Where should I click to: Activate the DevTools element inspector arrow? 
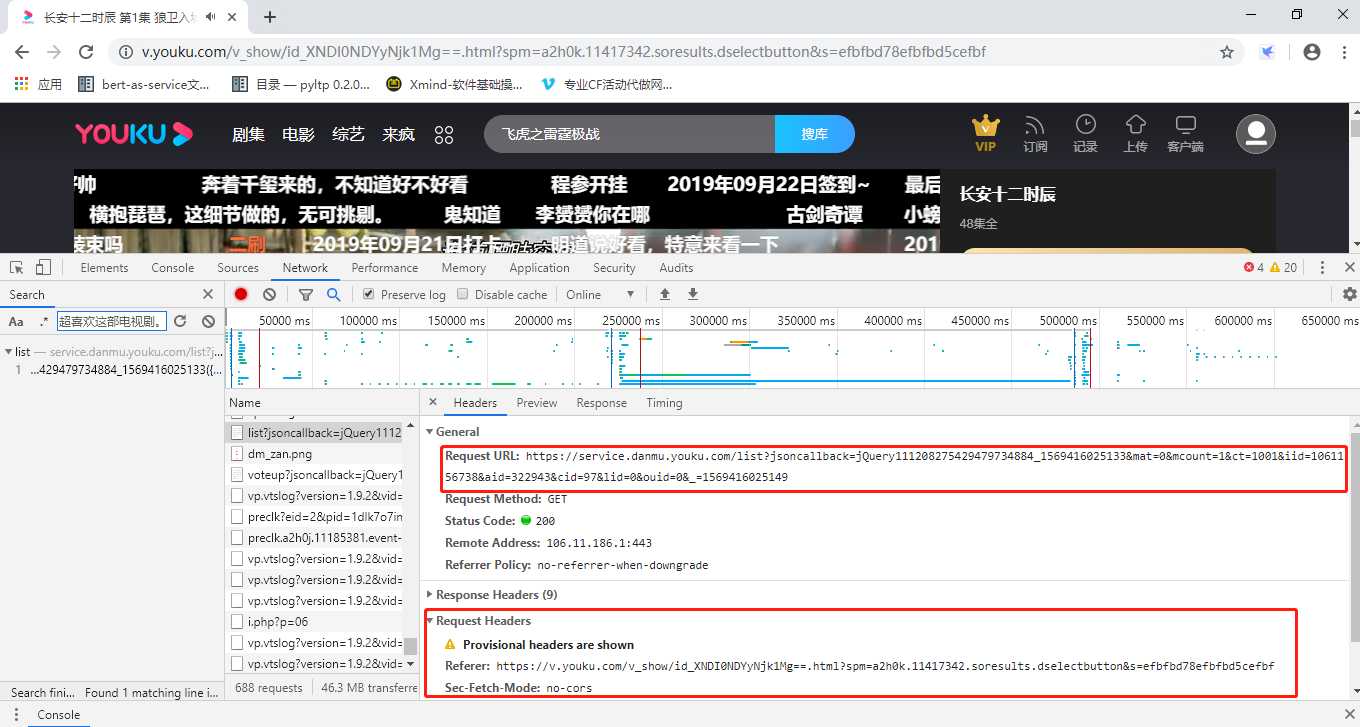pyautogui.click(x=16, y=267)
